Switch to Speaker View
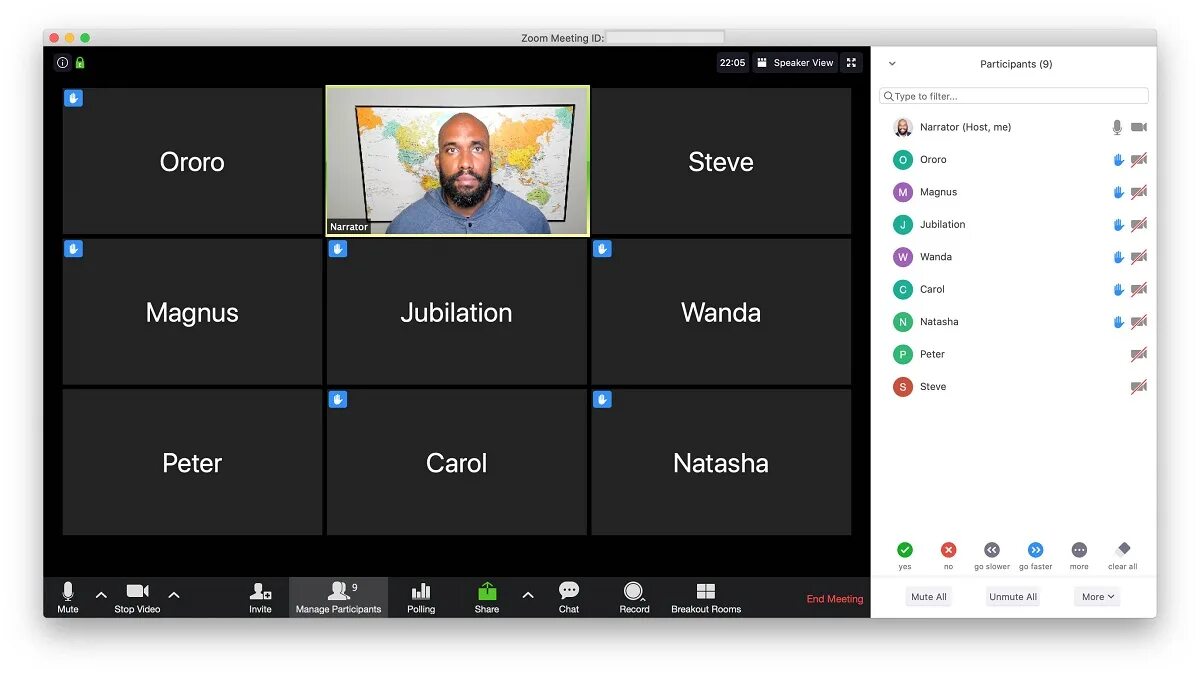 click(x=795, y=62)
